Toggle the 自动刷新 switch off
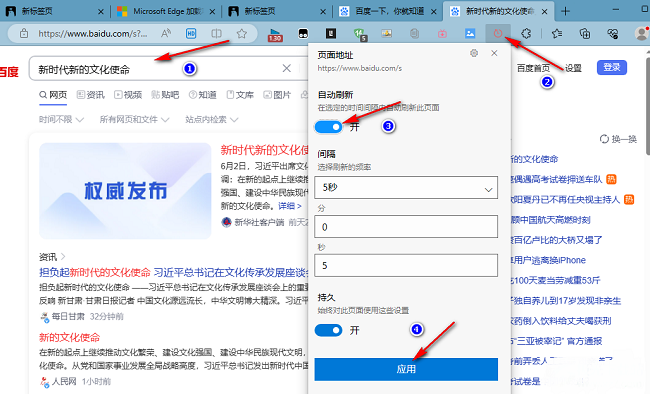 (328, 127)
